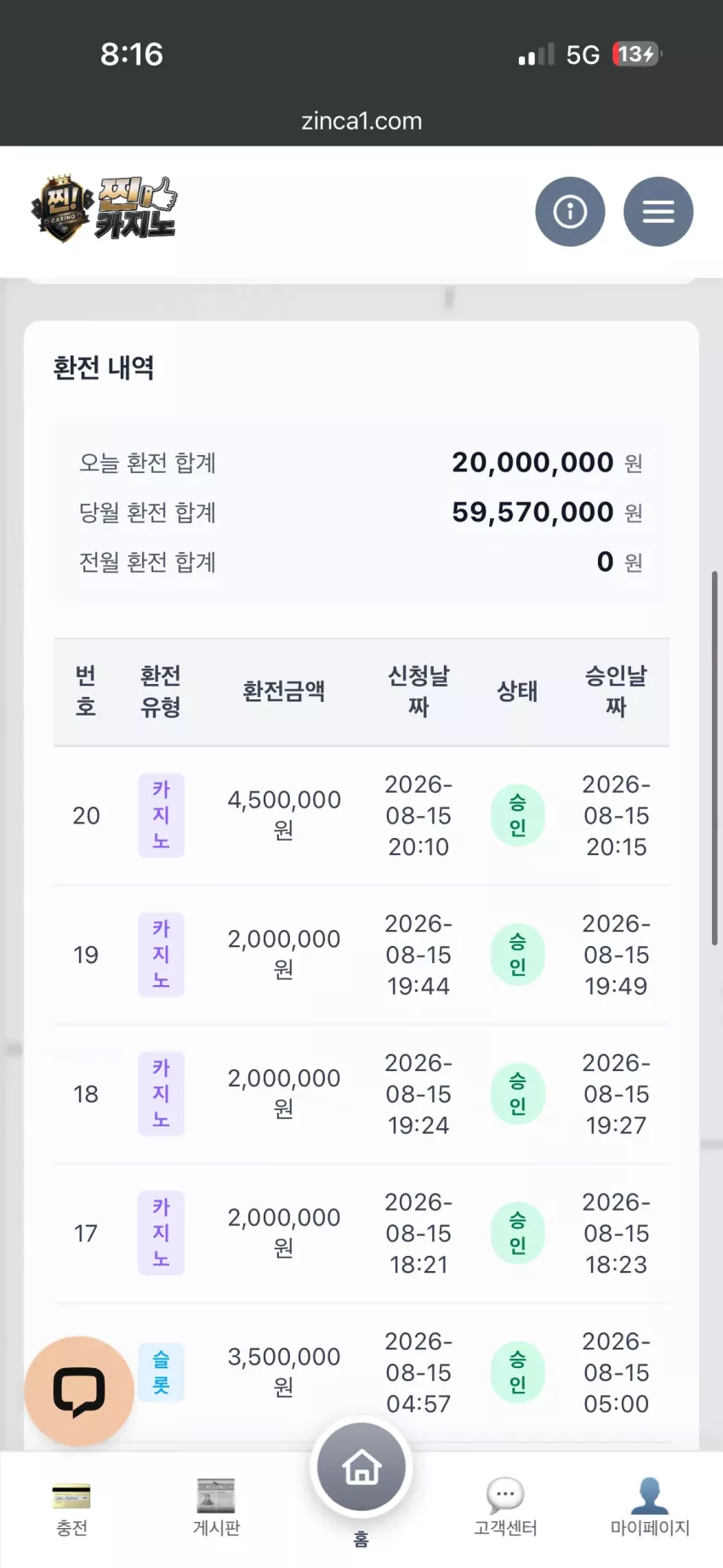Tap the home icon in bottom bar
Screen dimensions: 723x1568
[361, 1468]
